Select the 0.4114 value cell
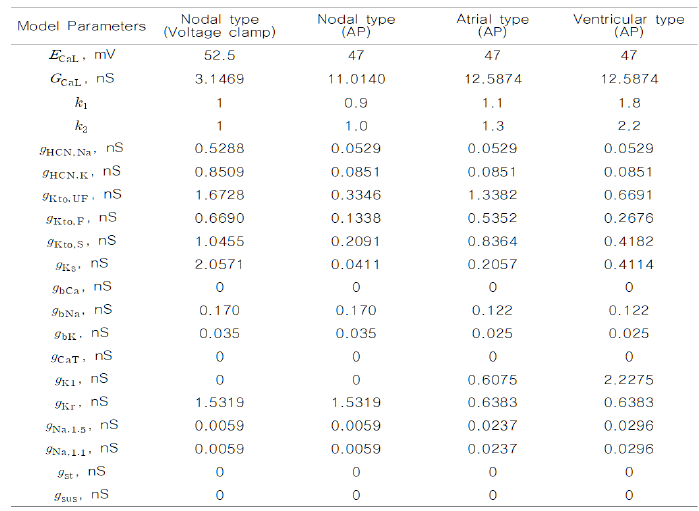This screenshot has width=699, height=511. pyautogui.click(x=628, y=263)
